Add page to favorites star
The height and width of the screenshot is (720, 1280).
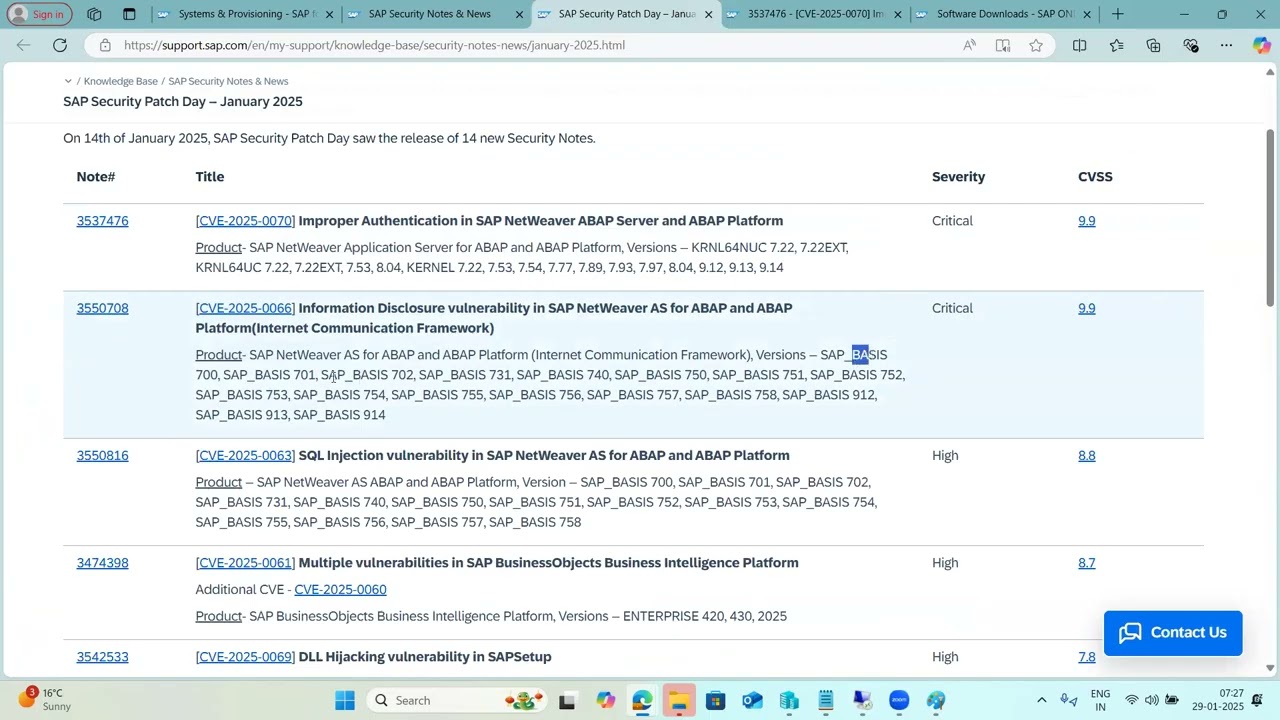tap(1036, 45)
